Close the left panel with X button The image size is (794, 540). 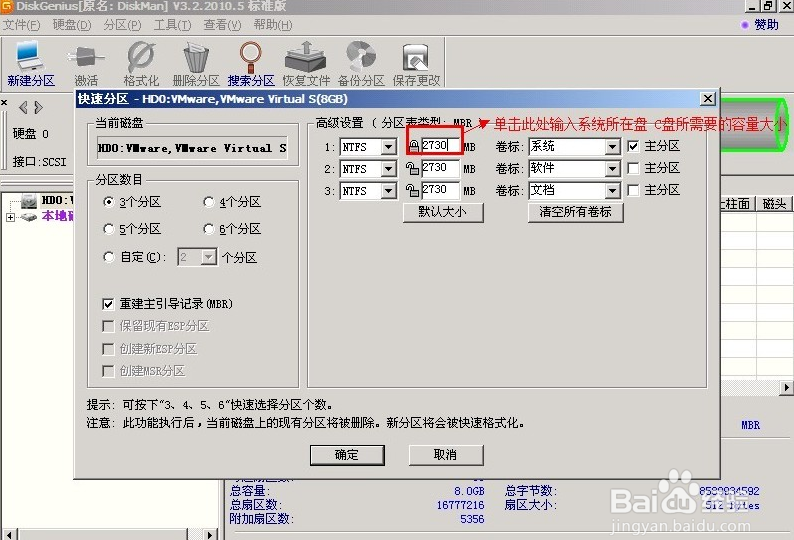(4, 102)
